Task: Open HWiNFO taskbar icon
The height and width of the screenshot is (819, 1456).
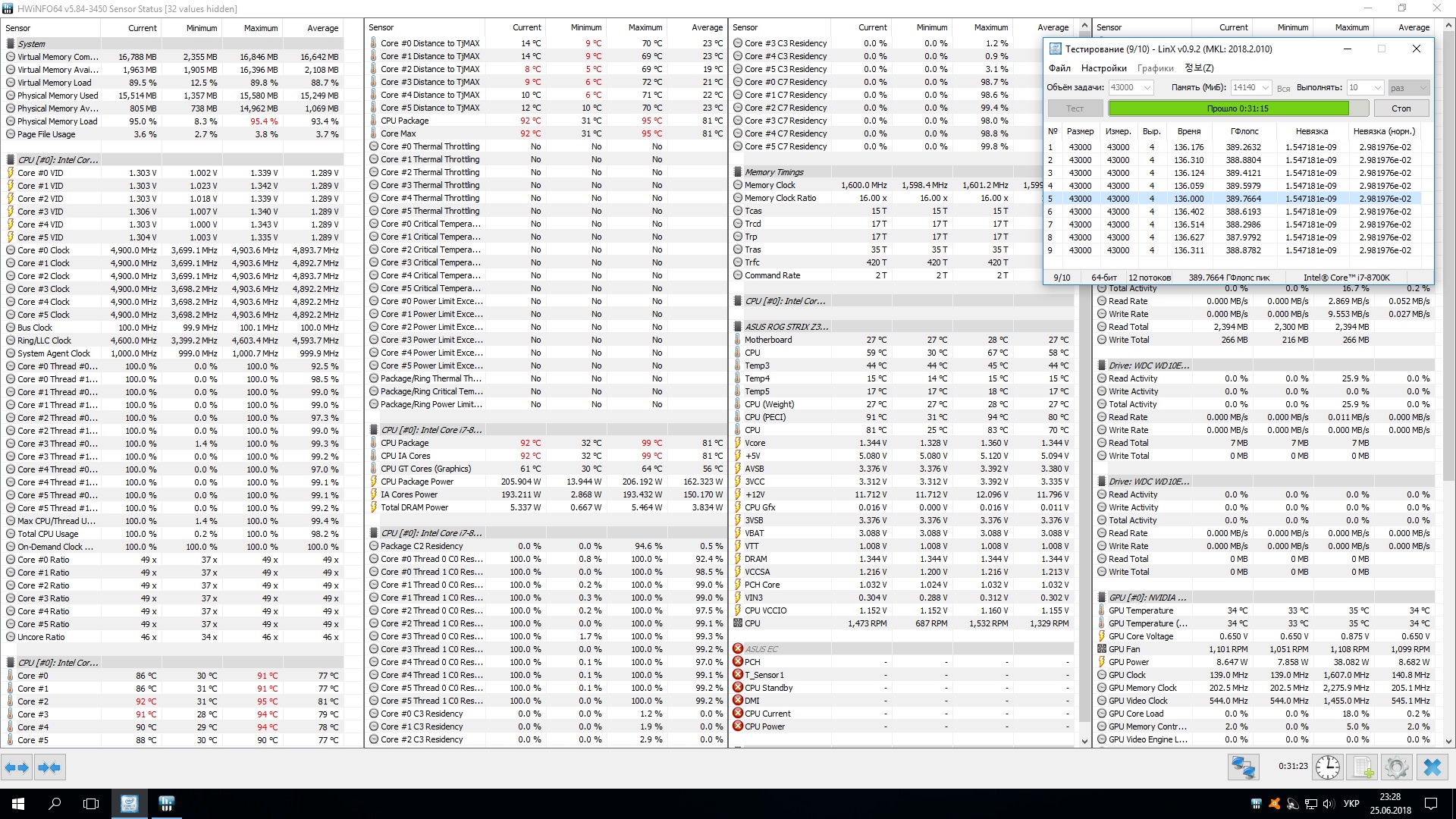Action: coord(167,804)
